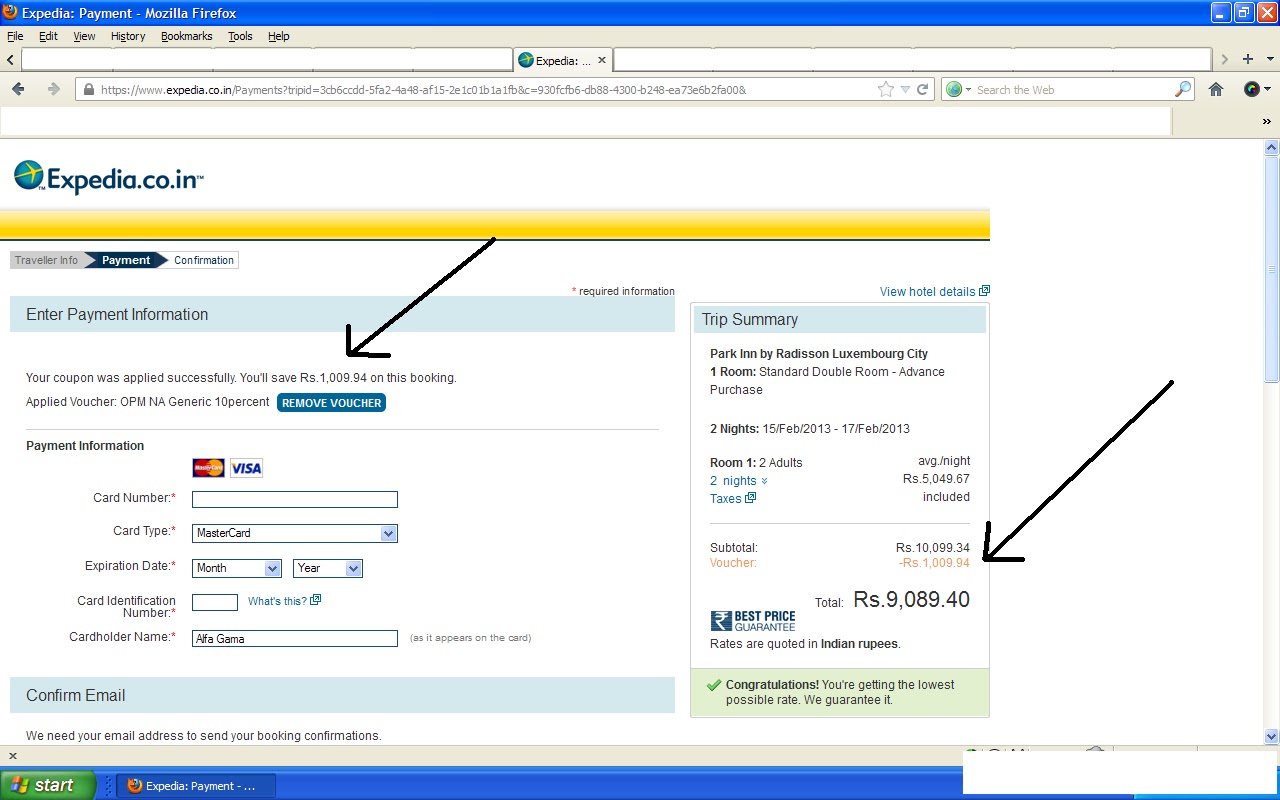Open the Windows Start button
This screenshot has height=800, width=1280.
(47, 785)
